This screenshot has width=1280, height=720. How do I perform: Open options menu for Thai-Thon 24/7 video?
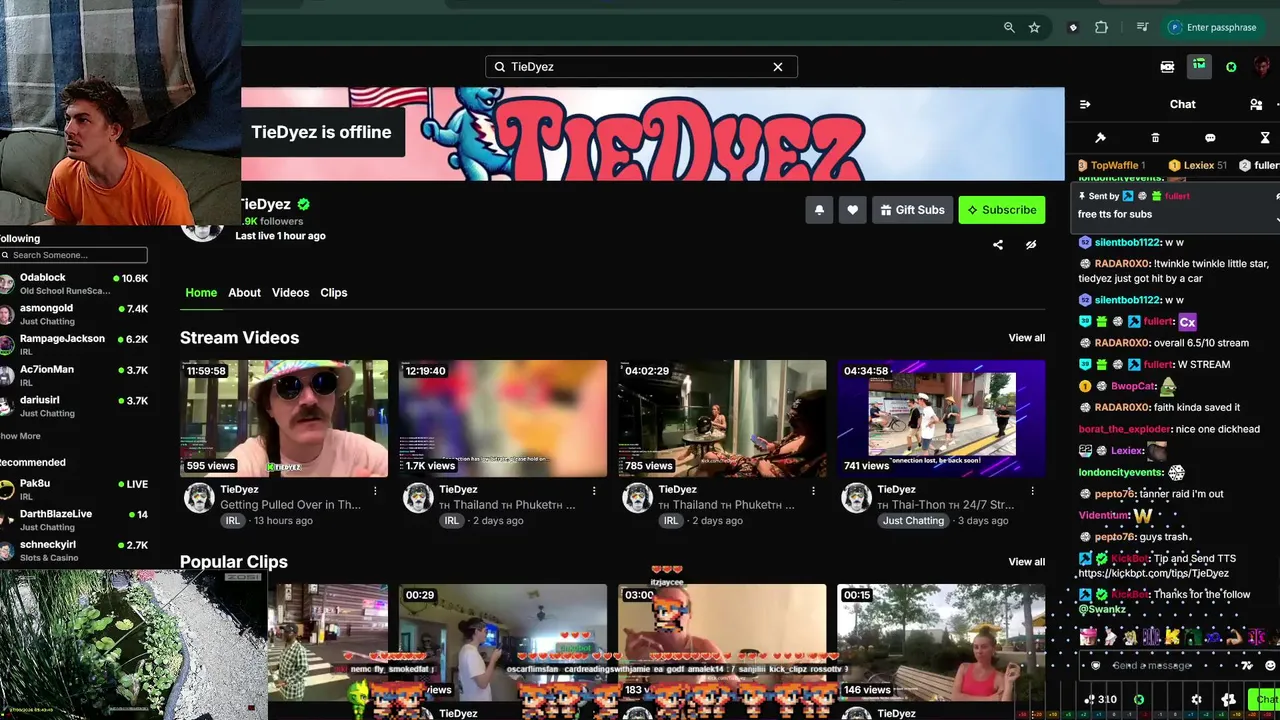[1032, 491]
